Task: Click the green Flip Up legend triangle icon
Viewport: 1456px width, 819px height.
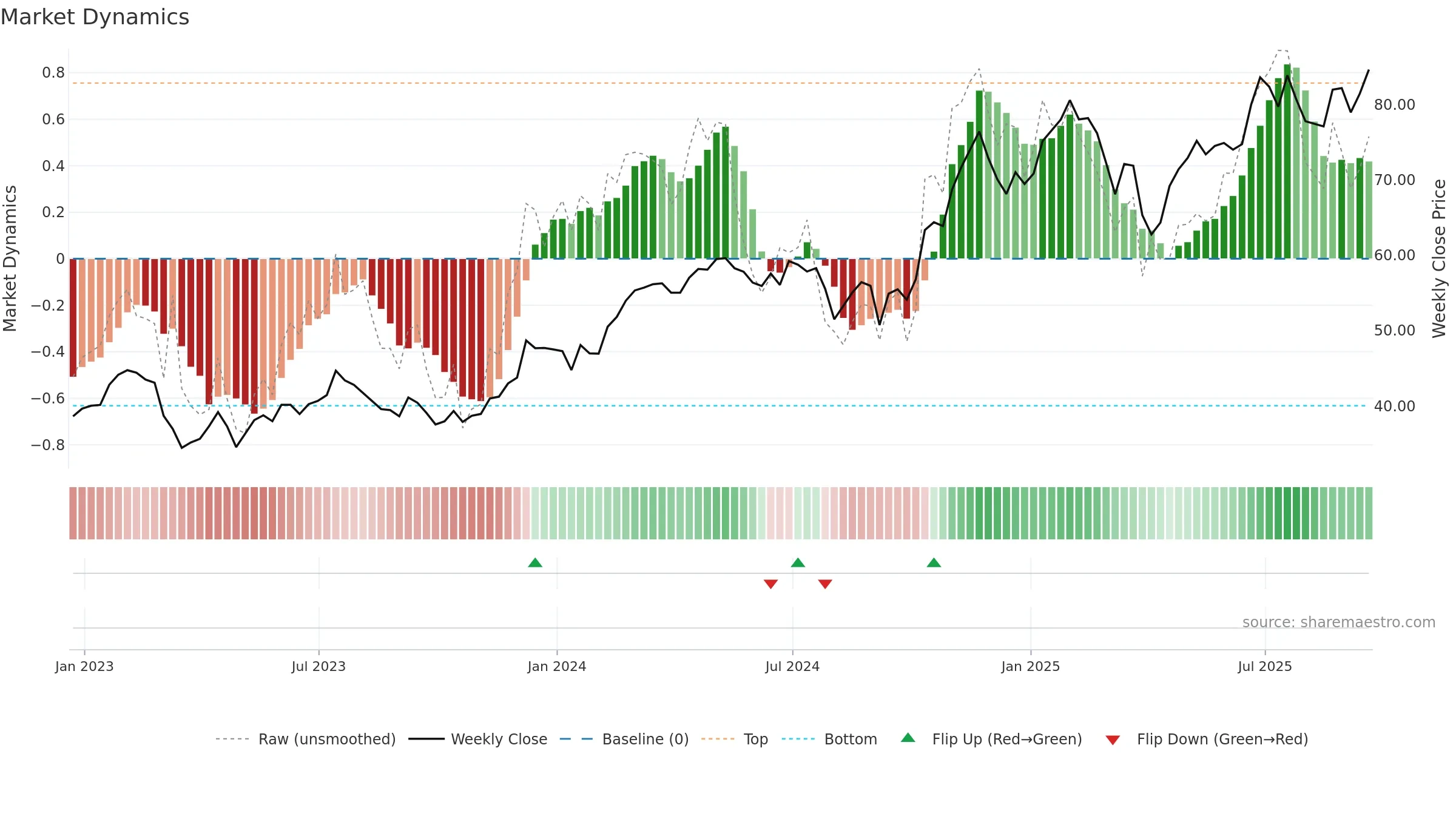Action: click(x=908, y=738)
